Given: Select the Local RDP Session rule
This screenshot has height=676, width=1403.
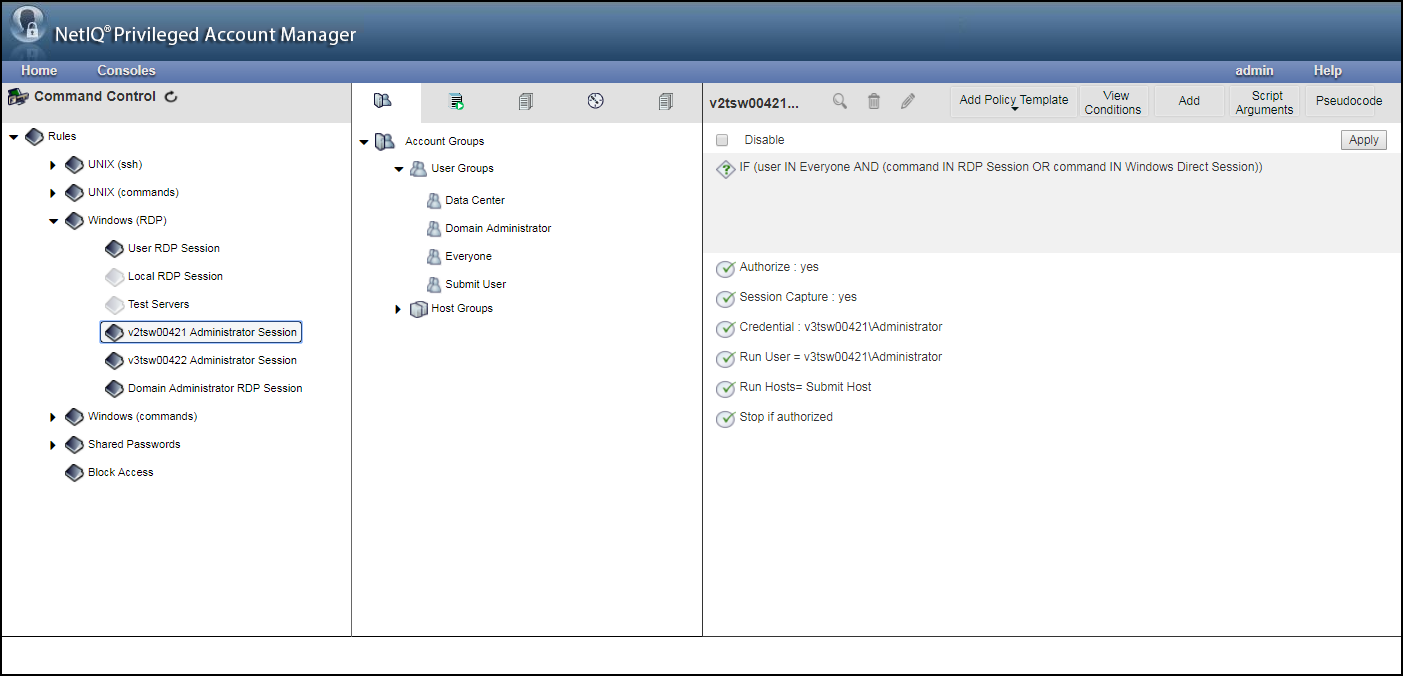Looking at the screenshot, I should pos(175,276).
